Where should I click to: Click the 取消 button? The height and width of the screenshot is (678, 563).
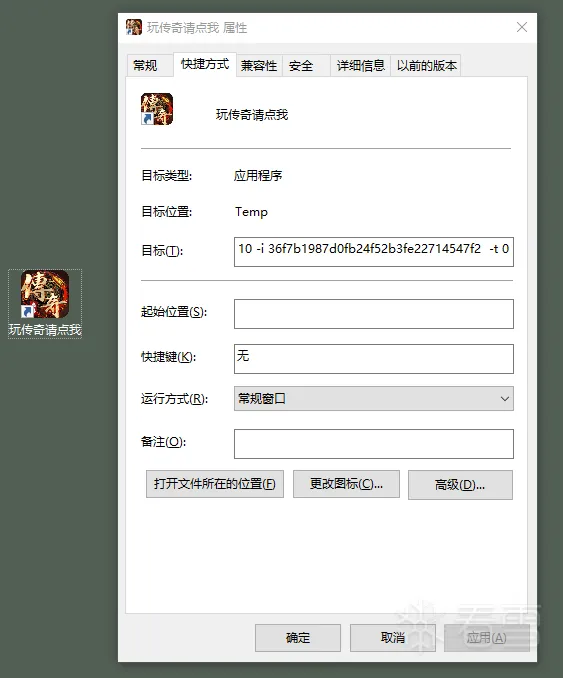click(393, 638)
